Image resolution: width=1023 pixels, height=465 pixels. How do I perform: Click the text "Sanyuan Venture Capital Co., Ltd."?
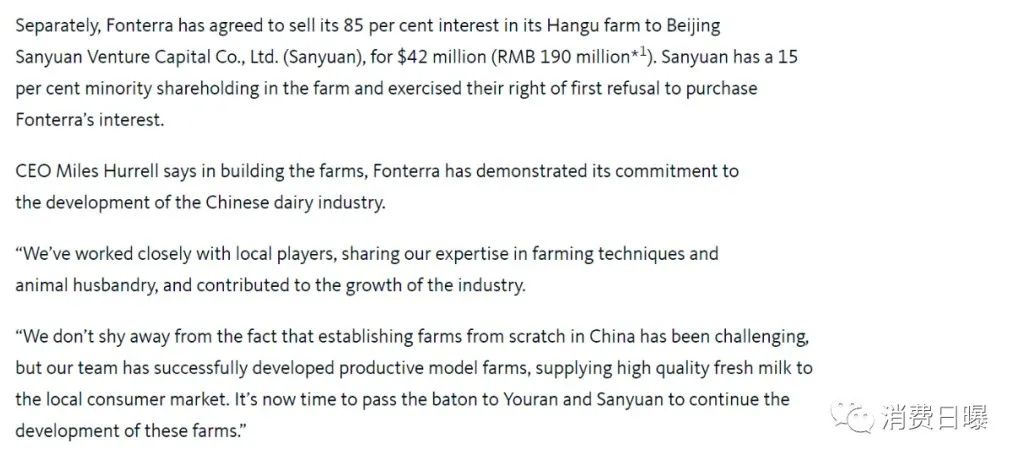click(x=147, y=57)
